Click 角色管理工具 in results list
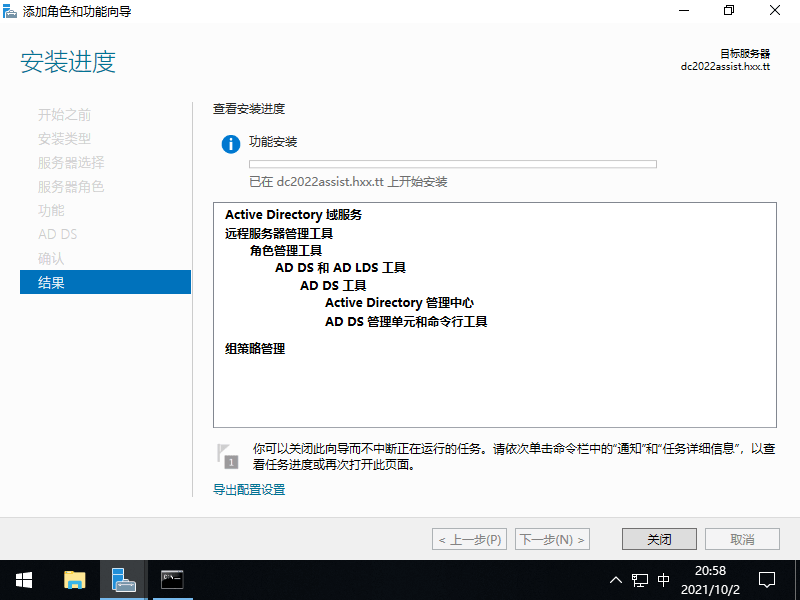Viewport: 800px width, 600px height. (286, 251)
